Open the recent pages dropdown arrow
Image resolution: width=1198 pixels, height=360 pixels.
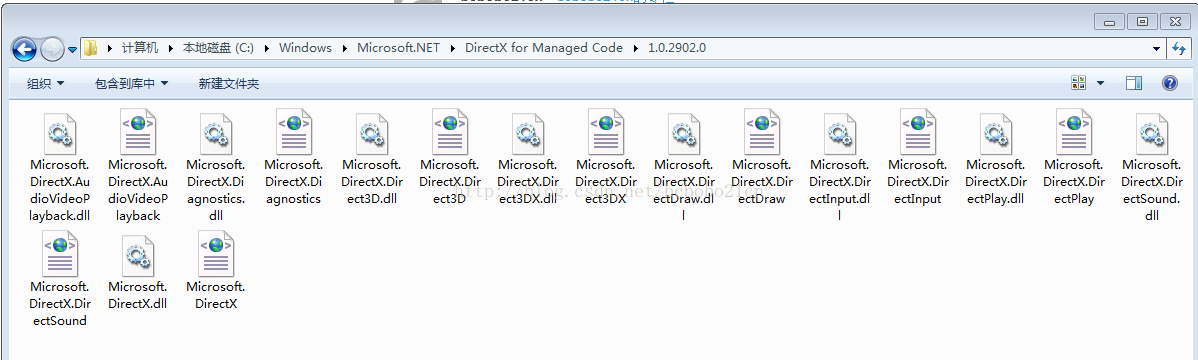[73, 50]
